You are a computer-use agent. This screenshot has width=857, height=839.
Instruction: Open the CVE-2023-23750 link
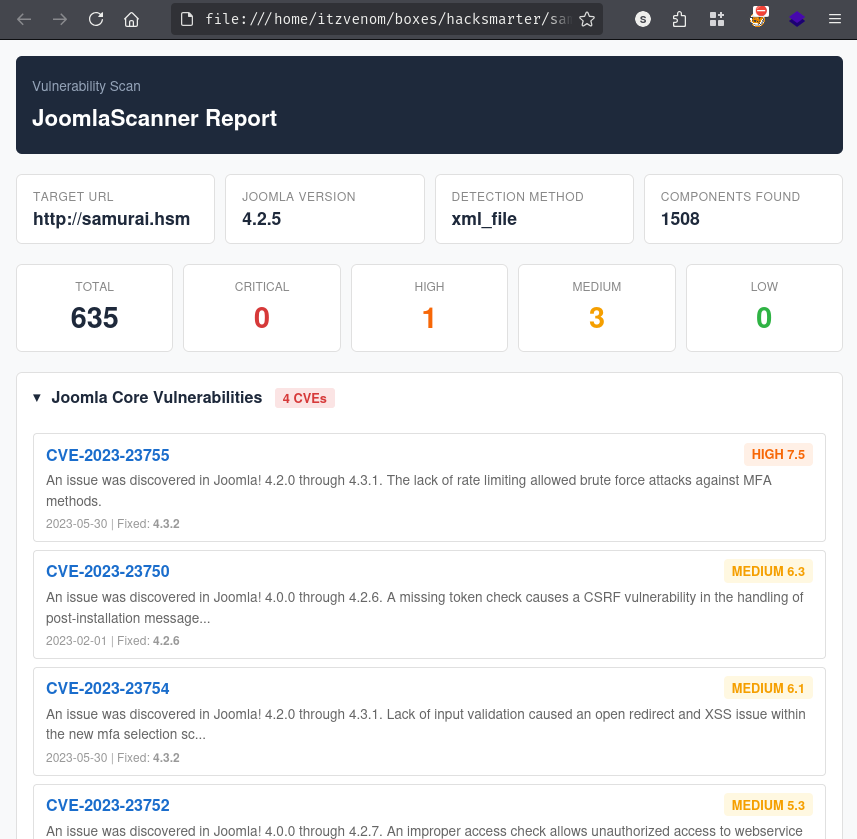coord(108,572)
